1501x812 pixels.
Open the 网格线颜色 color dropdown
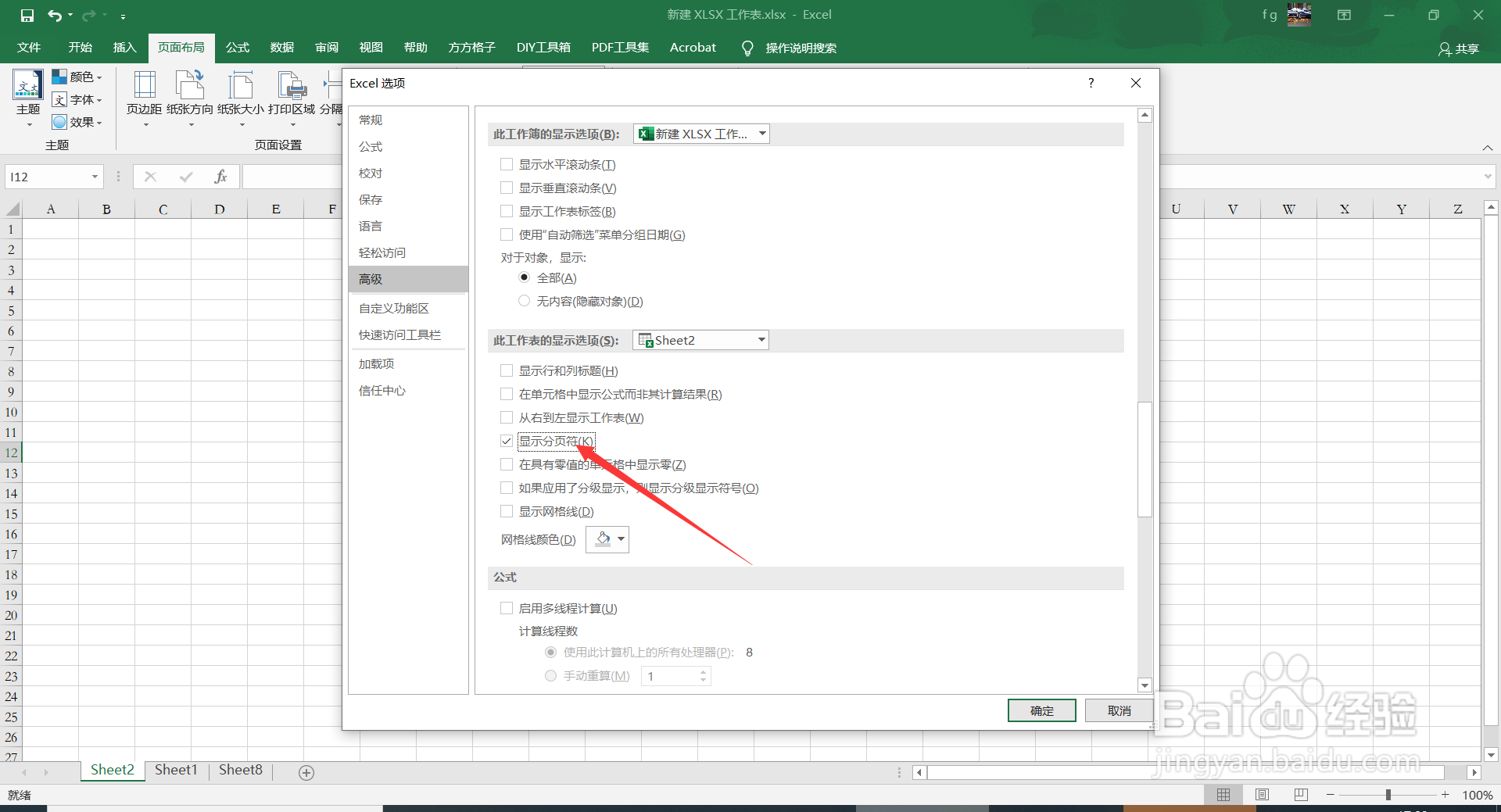618,539
